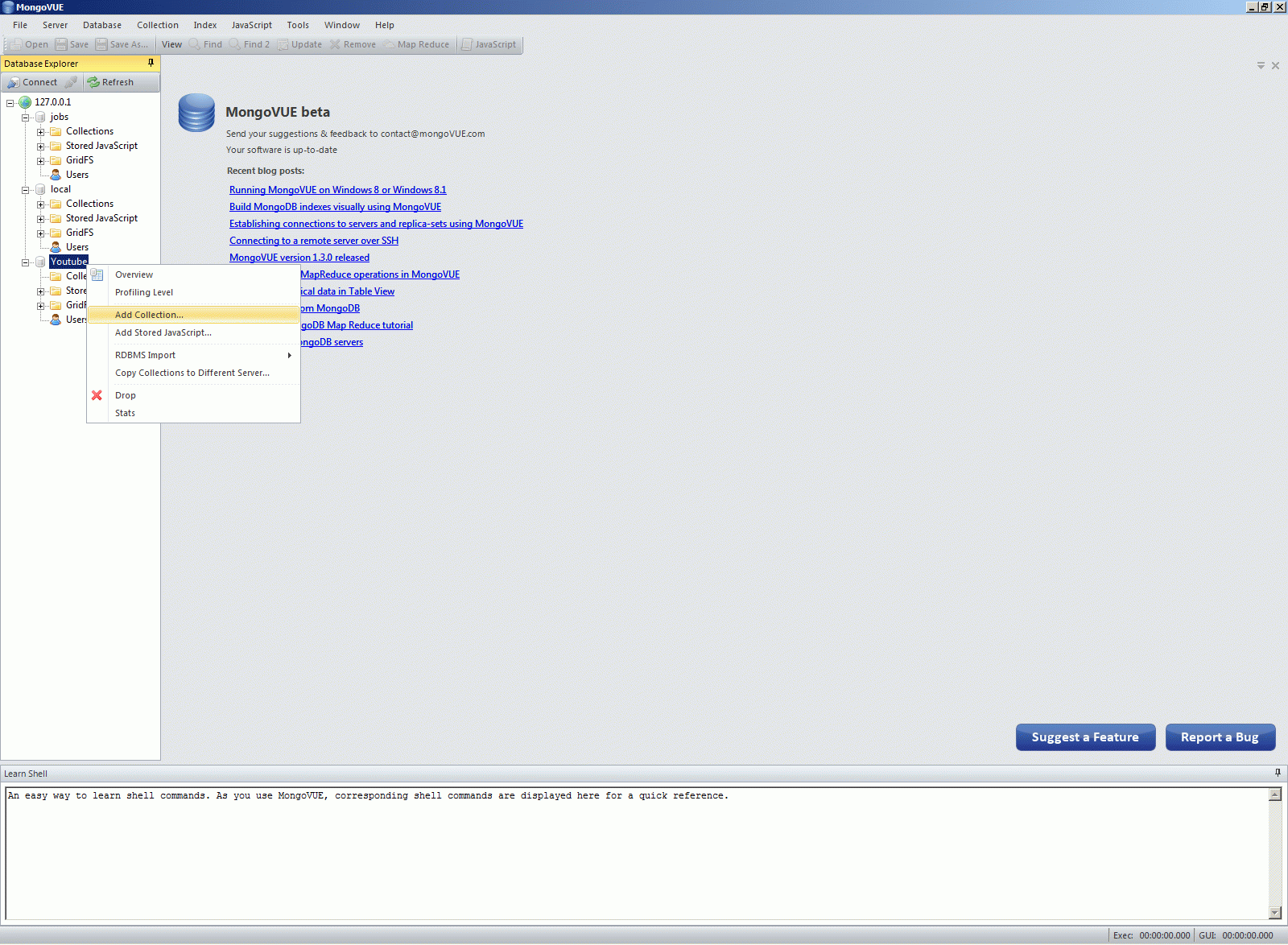Click the Find magnifier icon in toolbar
The width and height of the screenshot is (1288, 945).
click(x=194, y=44)
